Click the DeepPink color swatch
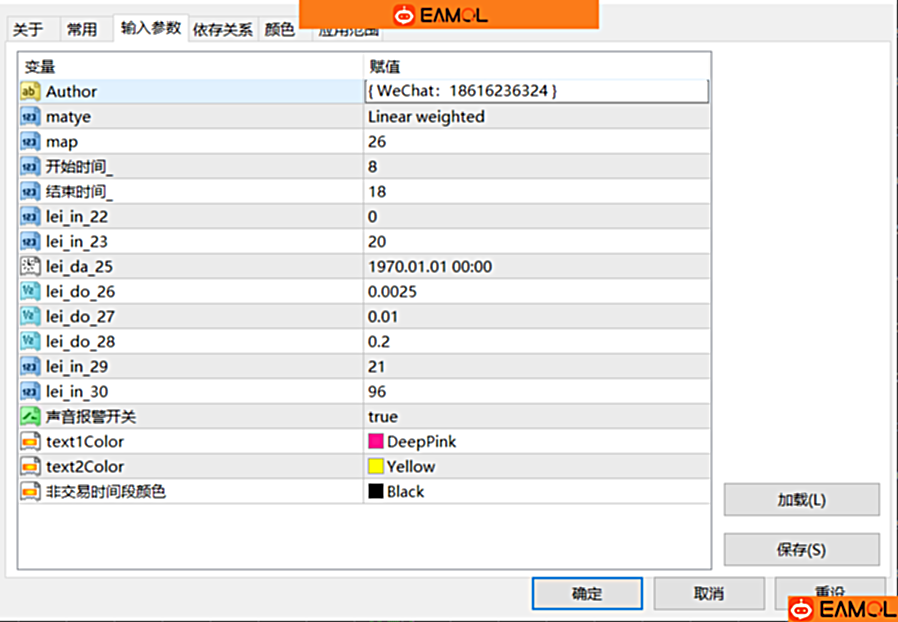 tap(376, 442)
